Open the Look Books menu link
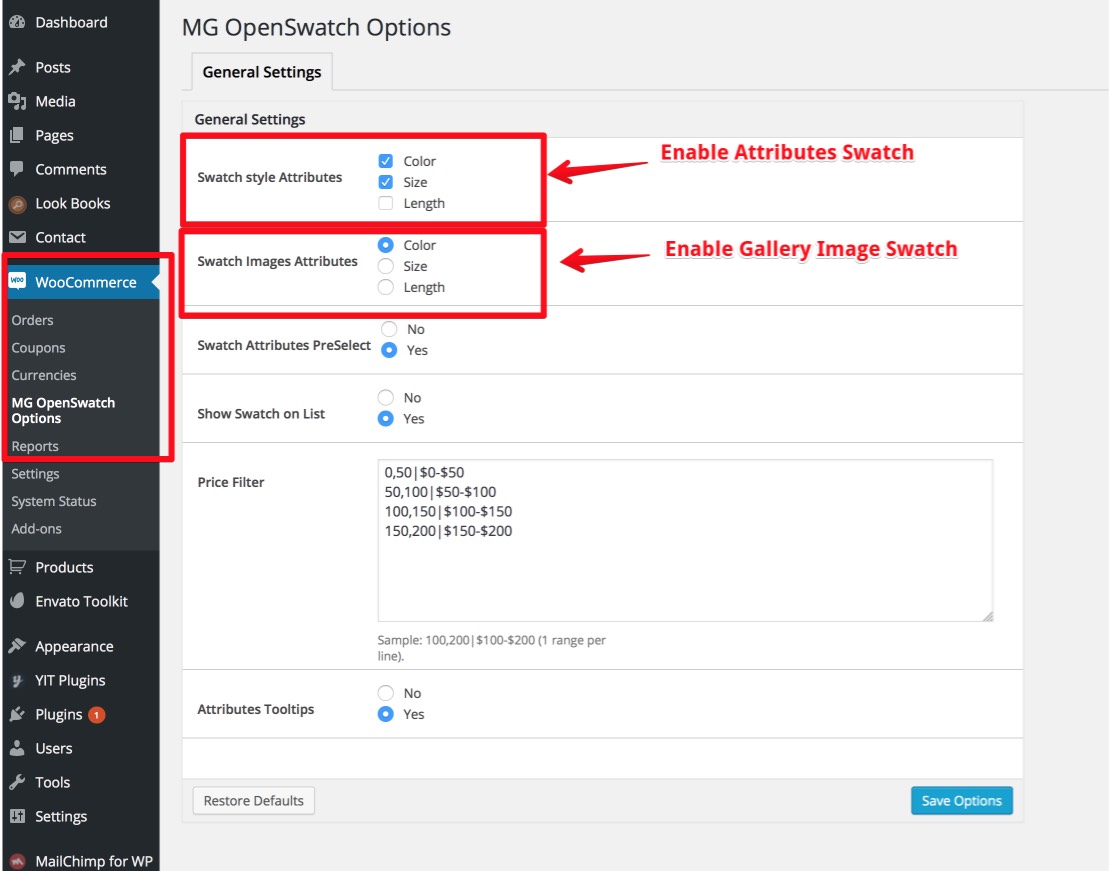Screen dimensions: 1109x871 click(x=73, y=203)
